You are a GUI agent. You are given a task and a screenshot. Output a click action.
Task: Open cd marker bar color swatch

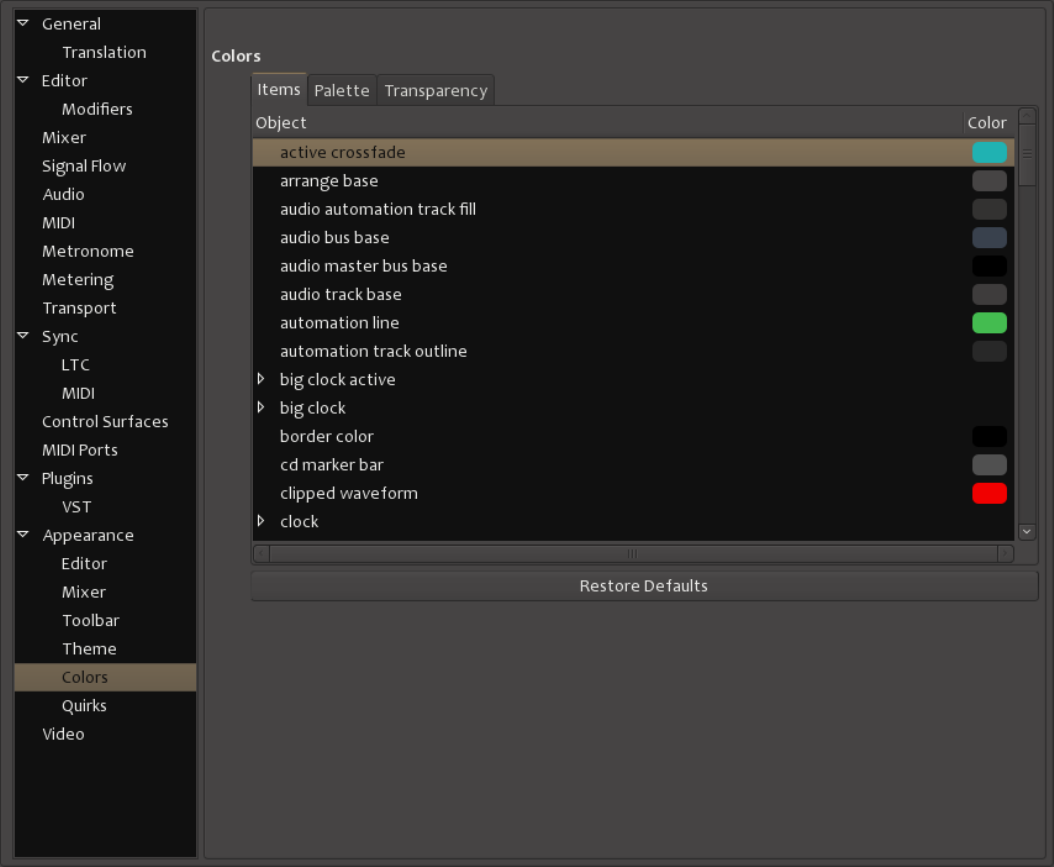click(x=989, y=464)
